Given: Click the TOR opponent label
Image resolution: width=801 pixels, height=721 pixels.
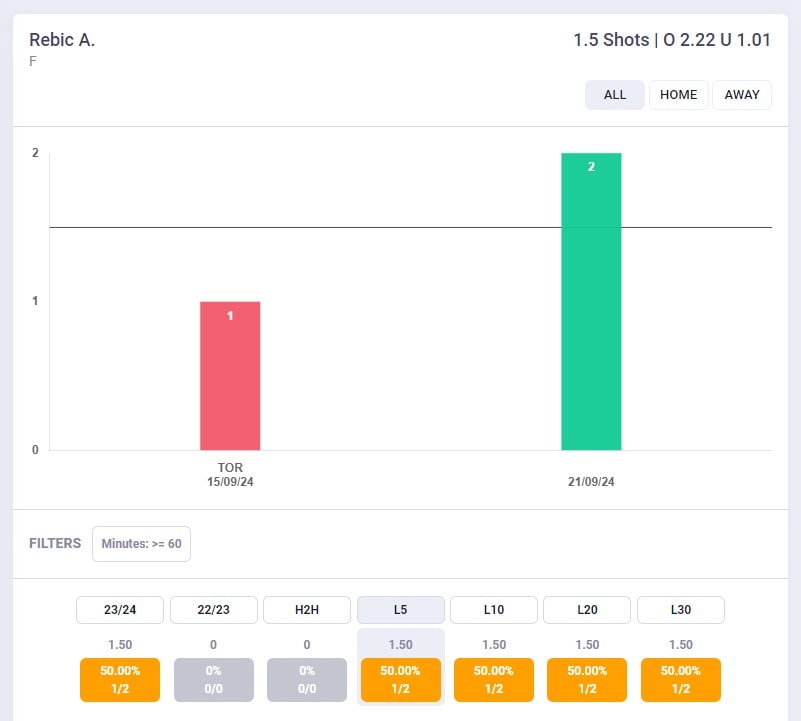Looking at the screenshot, I should click(230, 468).
